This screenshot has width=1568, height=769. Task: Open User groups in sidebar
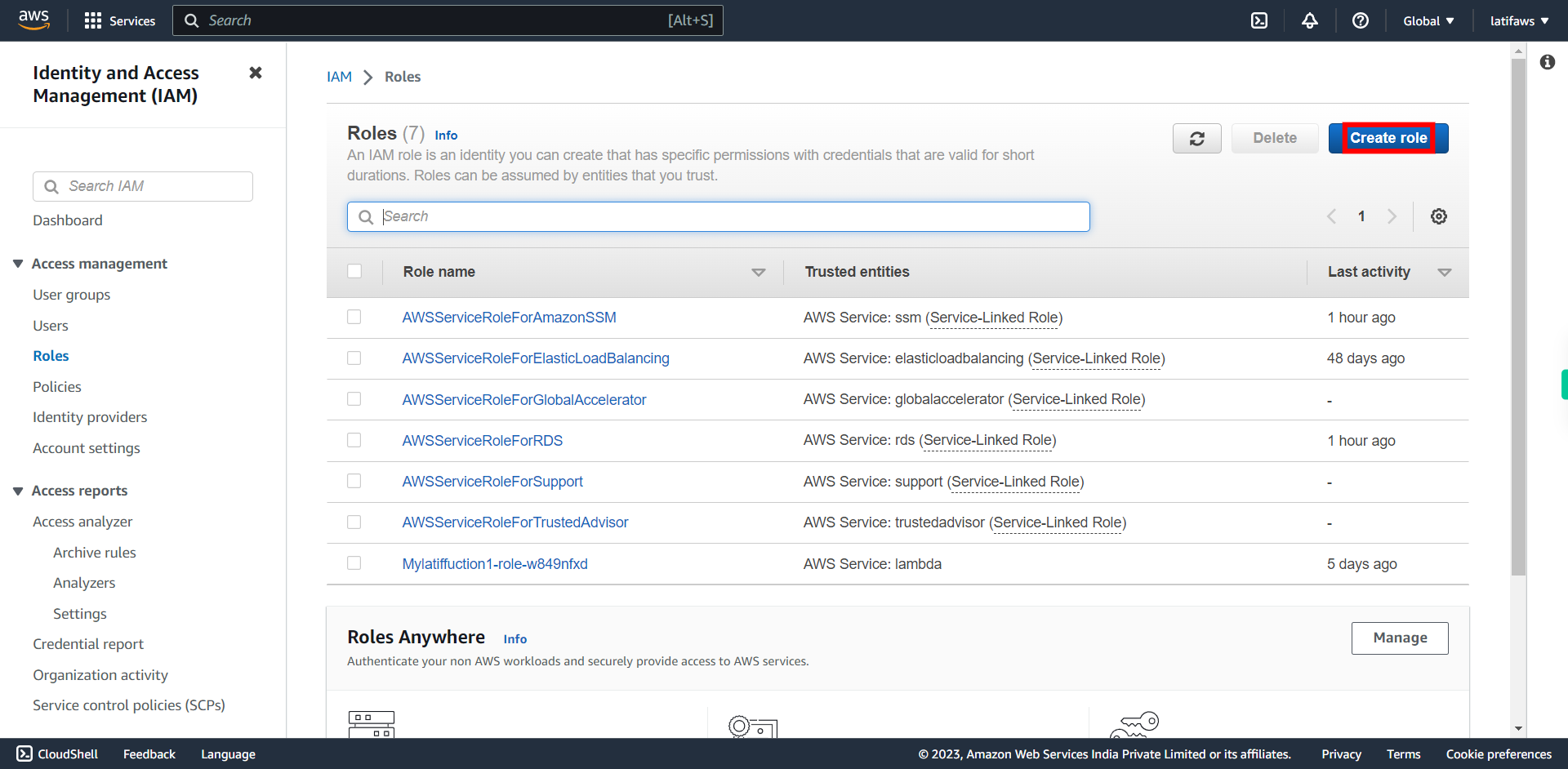72,295
